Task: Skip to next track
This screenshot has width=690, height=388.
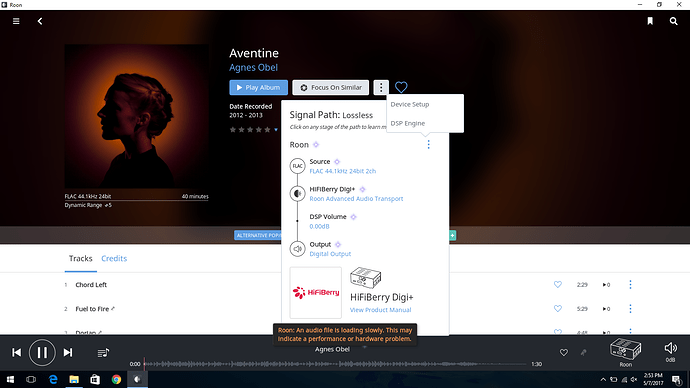Action: click(68, 352)
